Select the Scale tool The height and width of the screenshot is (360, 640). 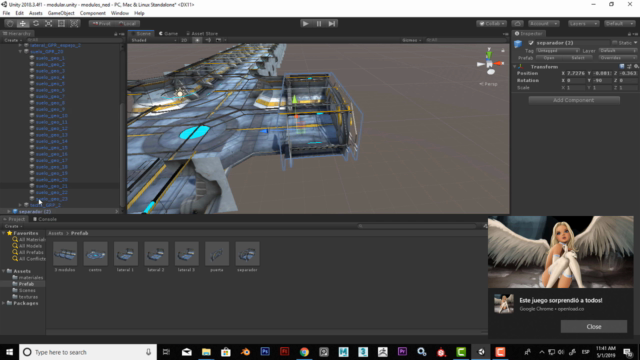pyautogui.click(x=49, y=24)
